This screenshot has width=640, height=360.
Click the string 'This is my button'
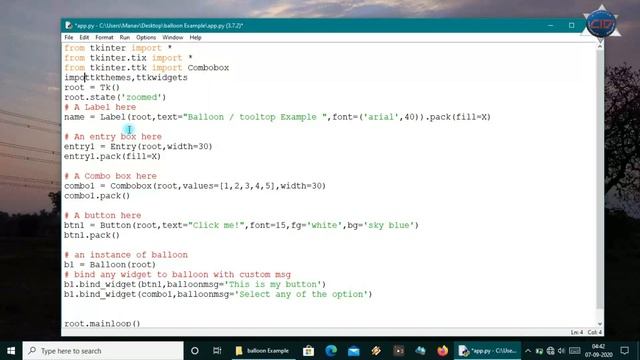coord(273,284)
